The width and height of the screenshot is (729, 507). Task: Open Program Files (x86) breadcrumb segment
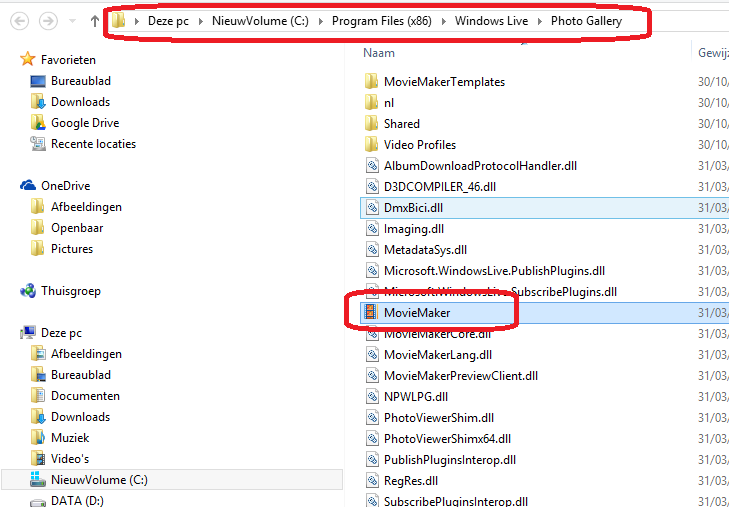(x=382, y=21)
